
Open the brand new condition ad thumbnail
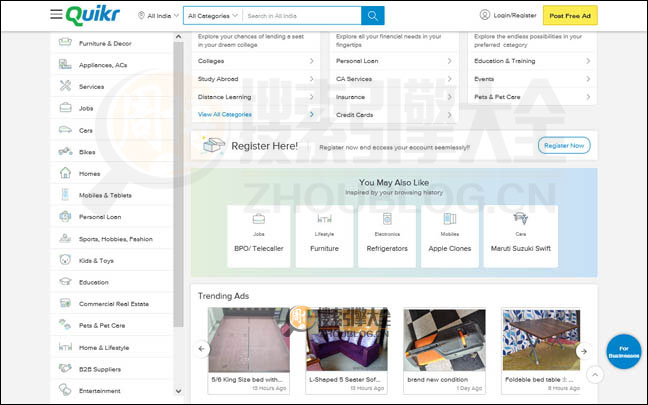(x=444, y=340)
